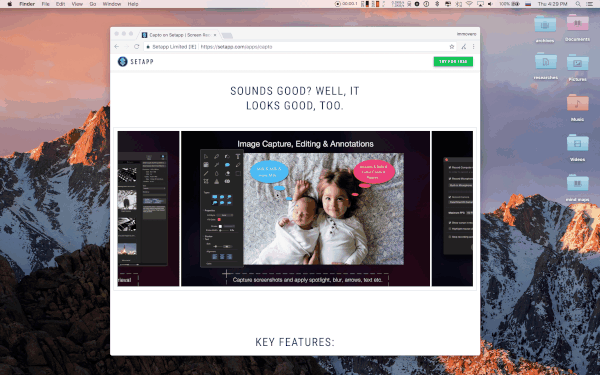Screen dimensions: 600x375
Task: Open the Finder File menu
Action: (46, 4)
